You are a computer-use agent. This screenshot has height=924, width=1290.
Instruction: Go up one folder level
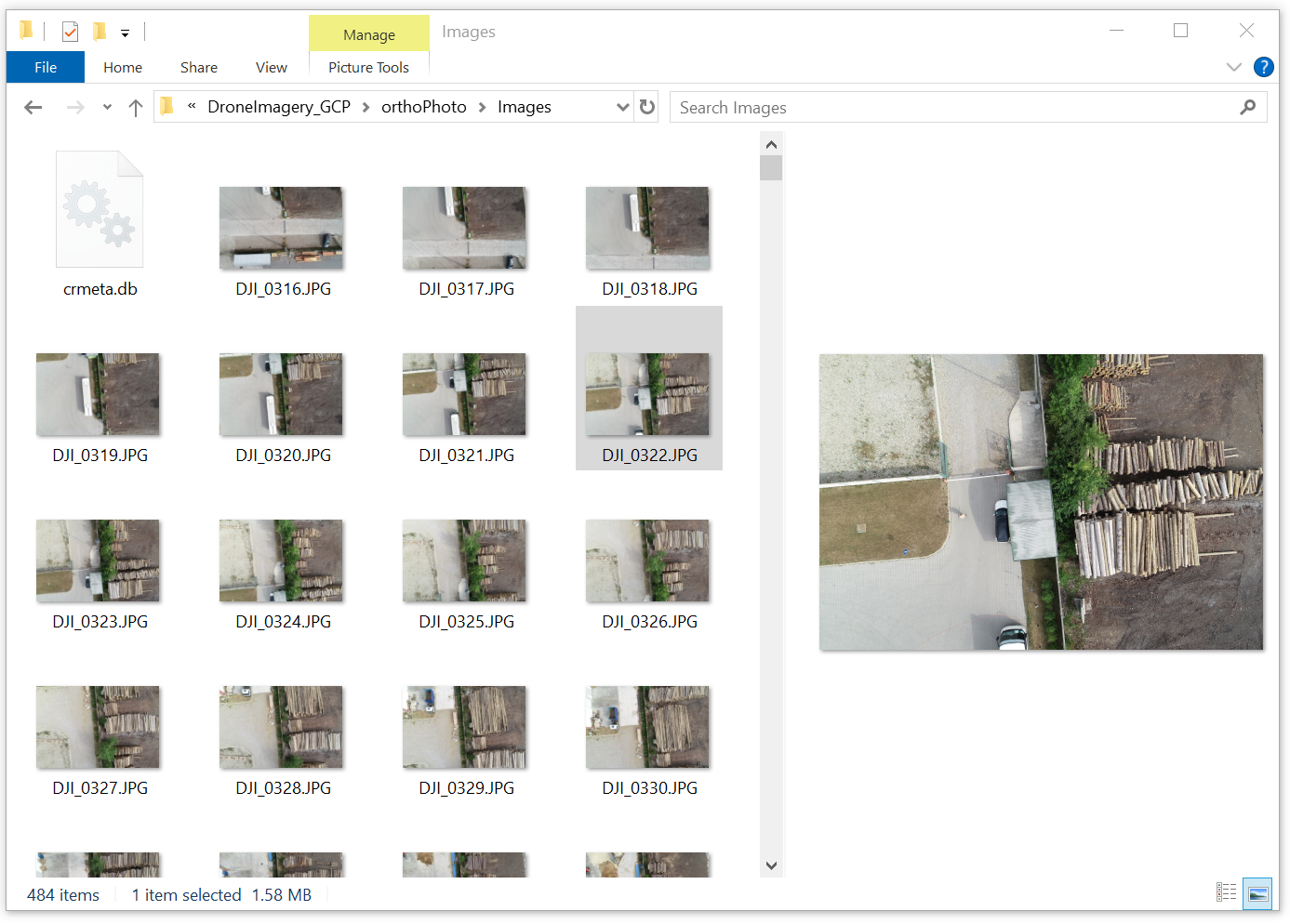[x=136, y=108]
